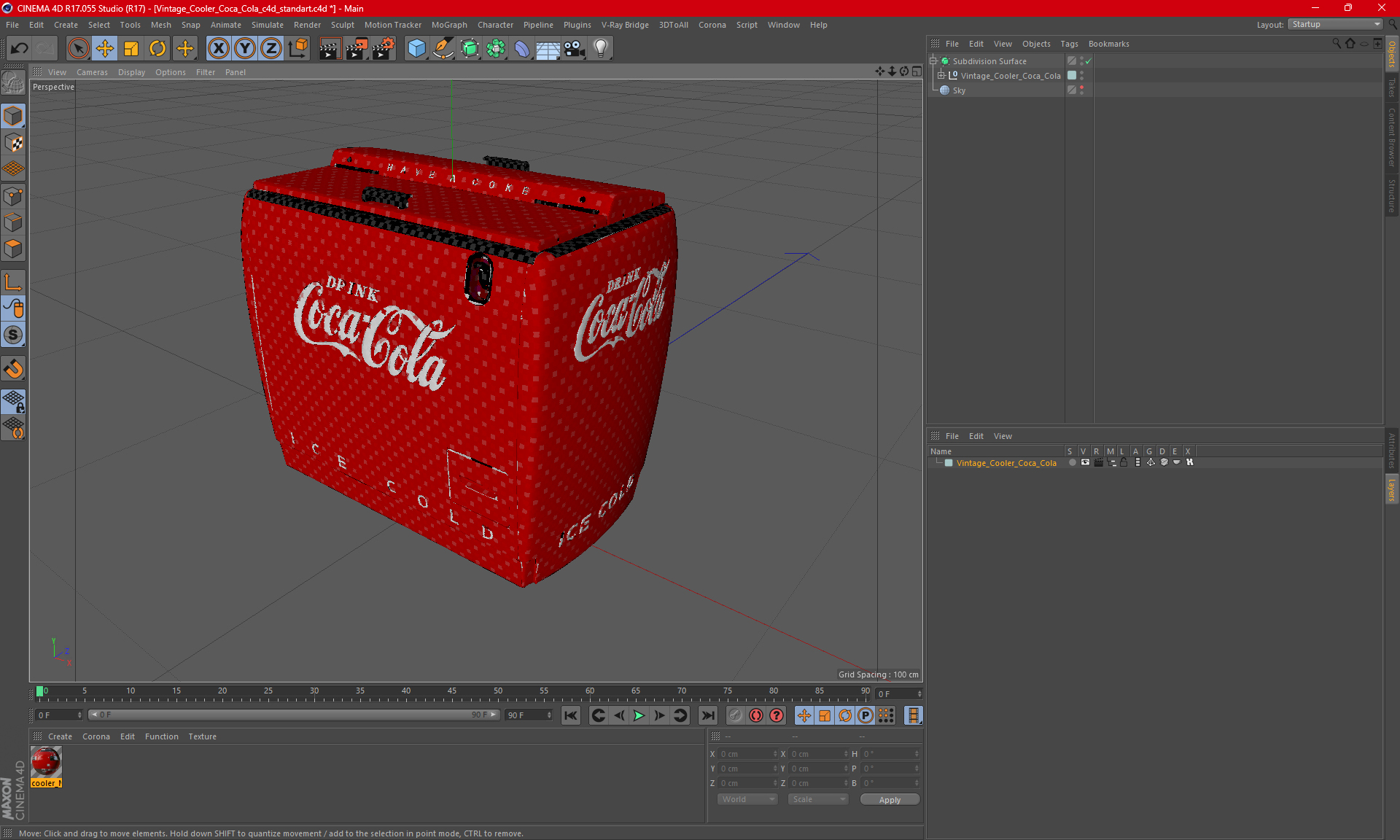Switch to the Takes side tab
This screenshot has width=1400, height=840.
click(1392, 87)
